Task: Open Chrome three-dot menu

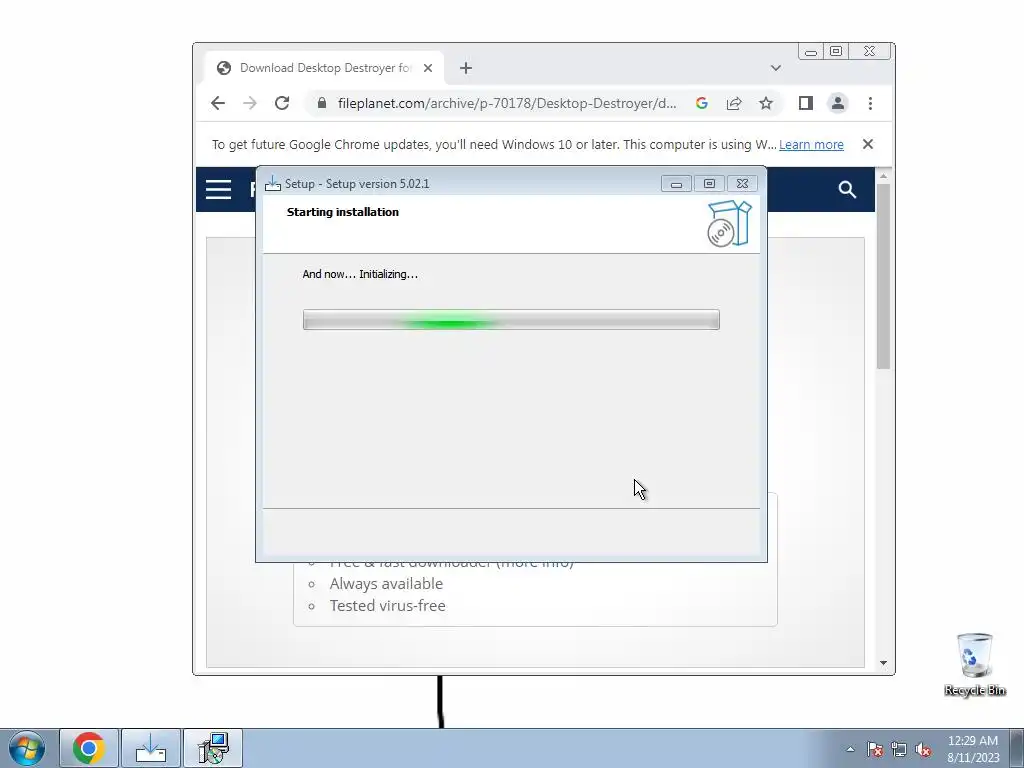Action: [870, 103]
